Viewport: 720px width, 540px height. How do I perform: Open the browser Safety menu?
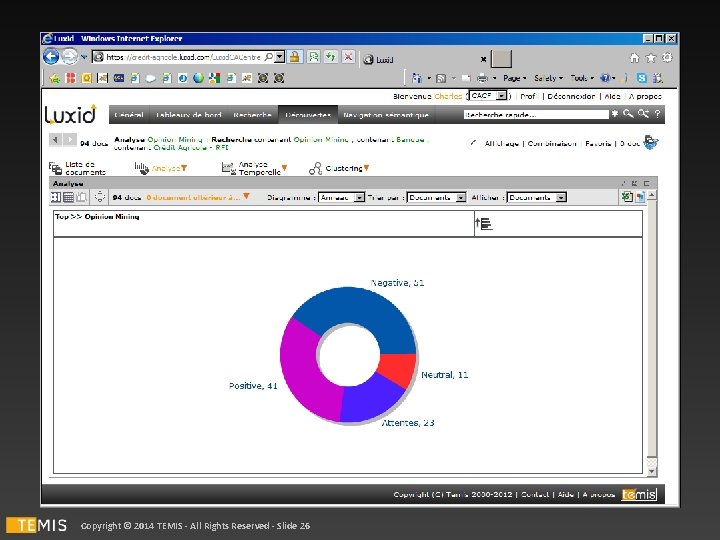(548, 78)
